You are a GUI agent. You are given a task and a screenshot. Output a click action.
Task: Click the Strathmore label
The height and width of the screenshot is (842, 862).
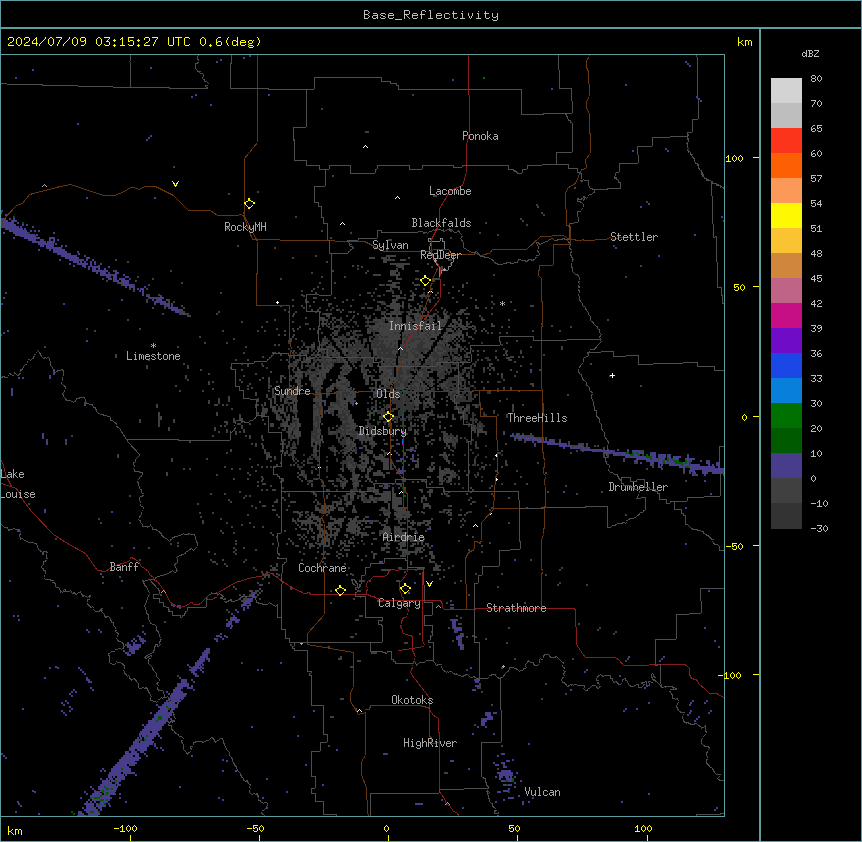click(x=516, y=608)
